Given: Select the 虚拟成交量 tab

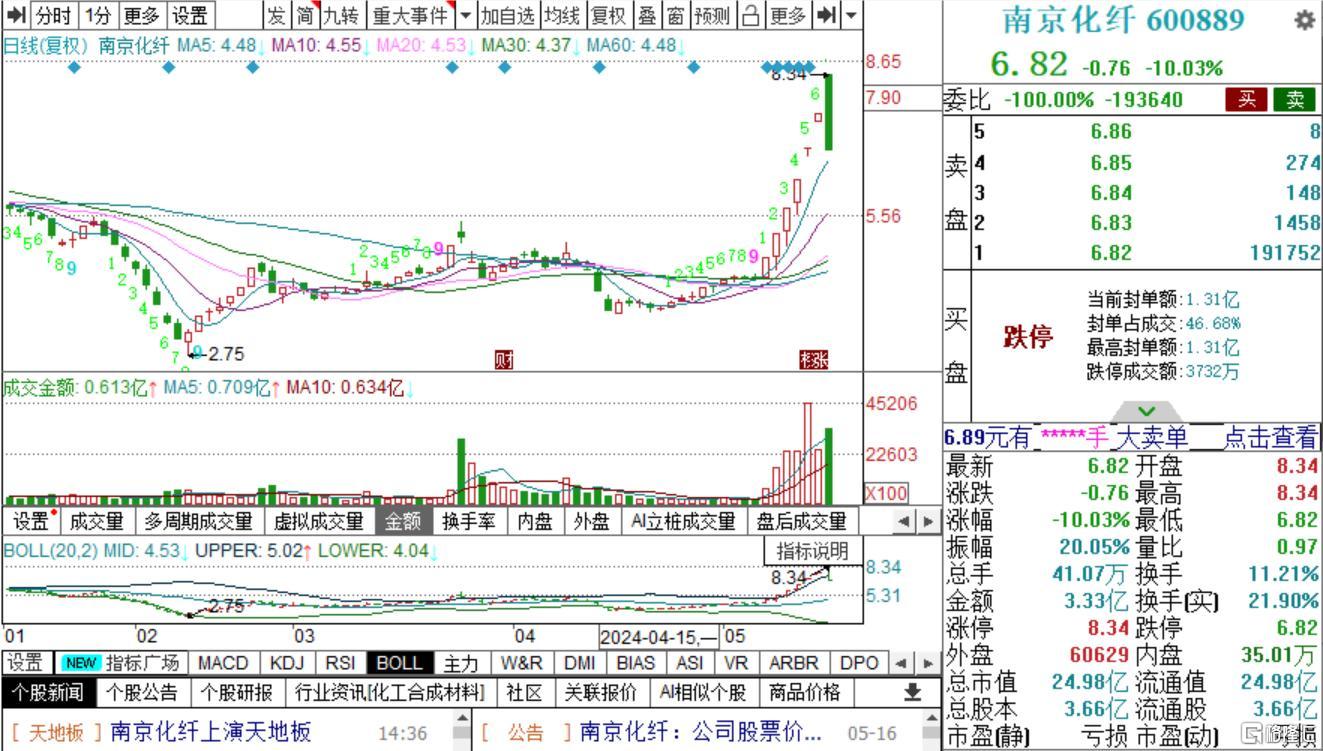Looking at the screenshot, I should click(x=319, y=521).
